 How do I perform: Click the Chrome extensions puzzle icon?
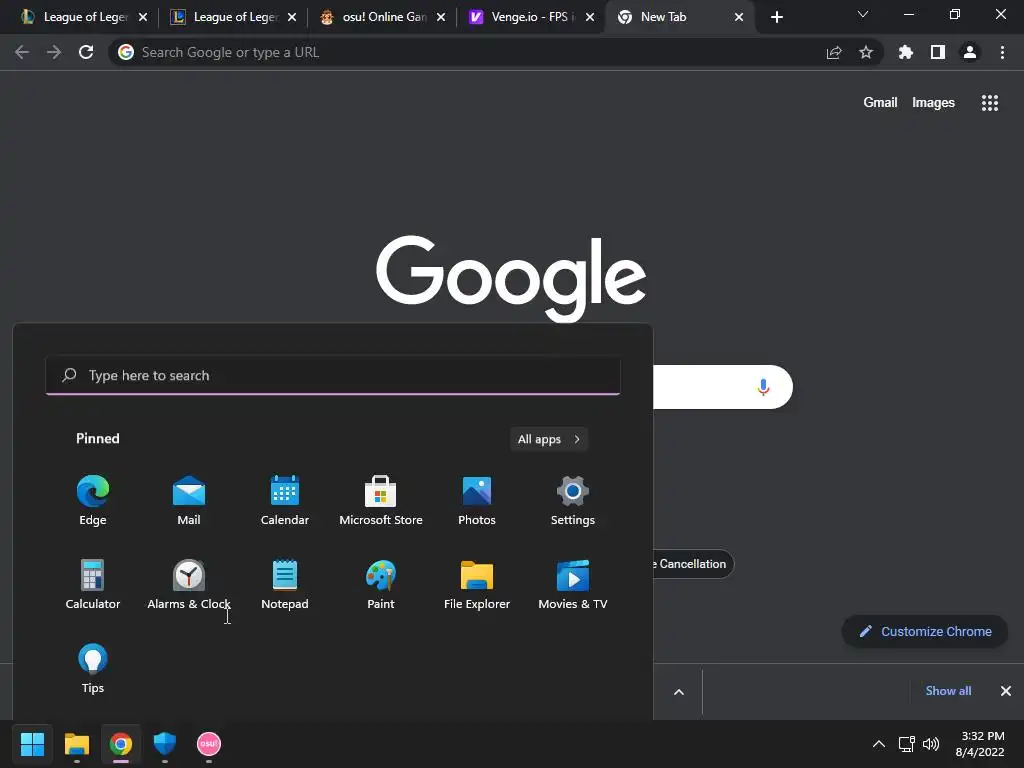coord(905,52)
